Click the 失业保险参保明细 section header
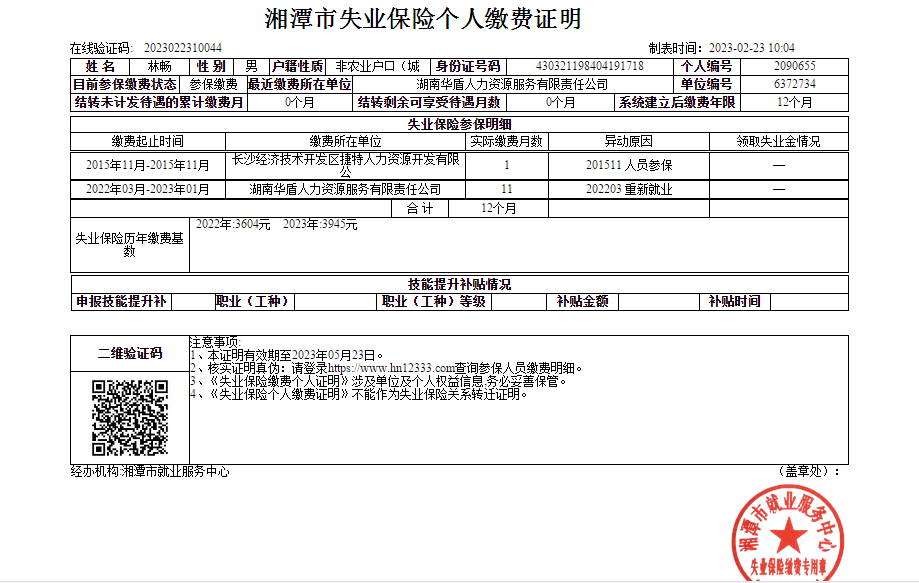This screenshot has height=583, width=919. coord(458,124)
